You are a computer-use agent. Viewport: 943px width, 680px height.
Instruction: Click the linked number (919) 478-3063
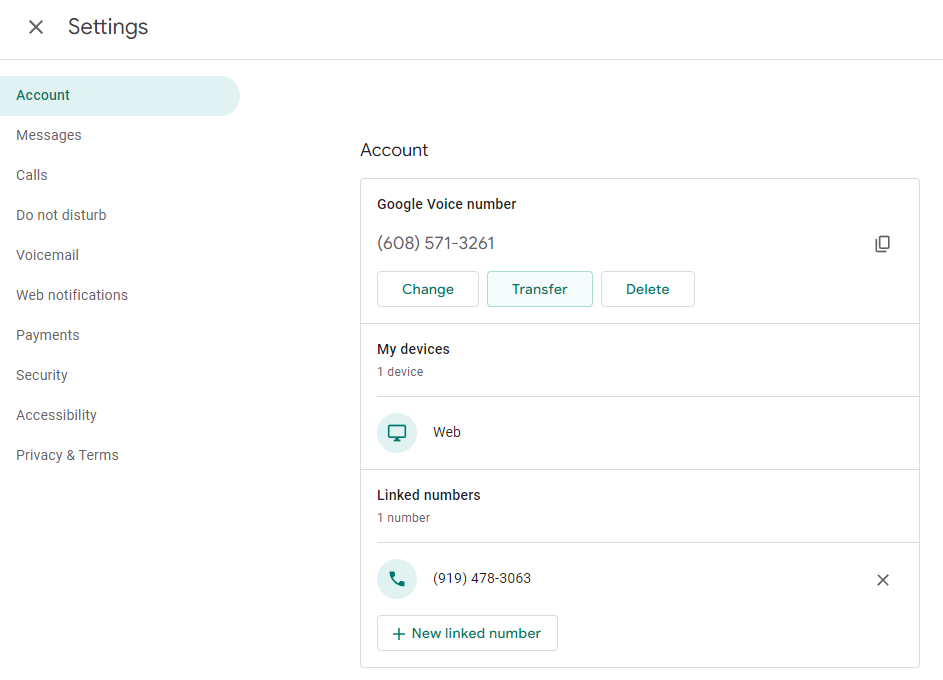tap(482, 578)
